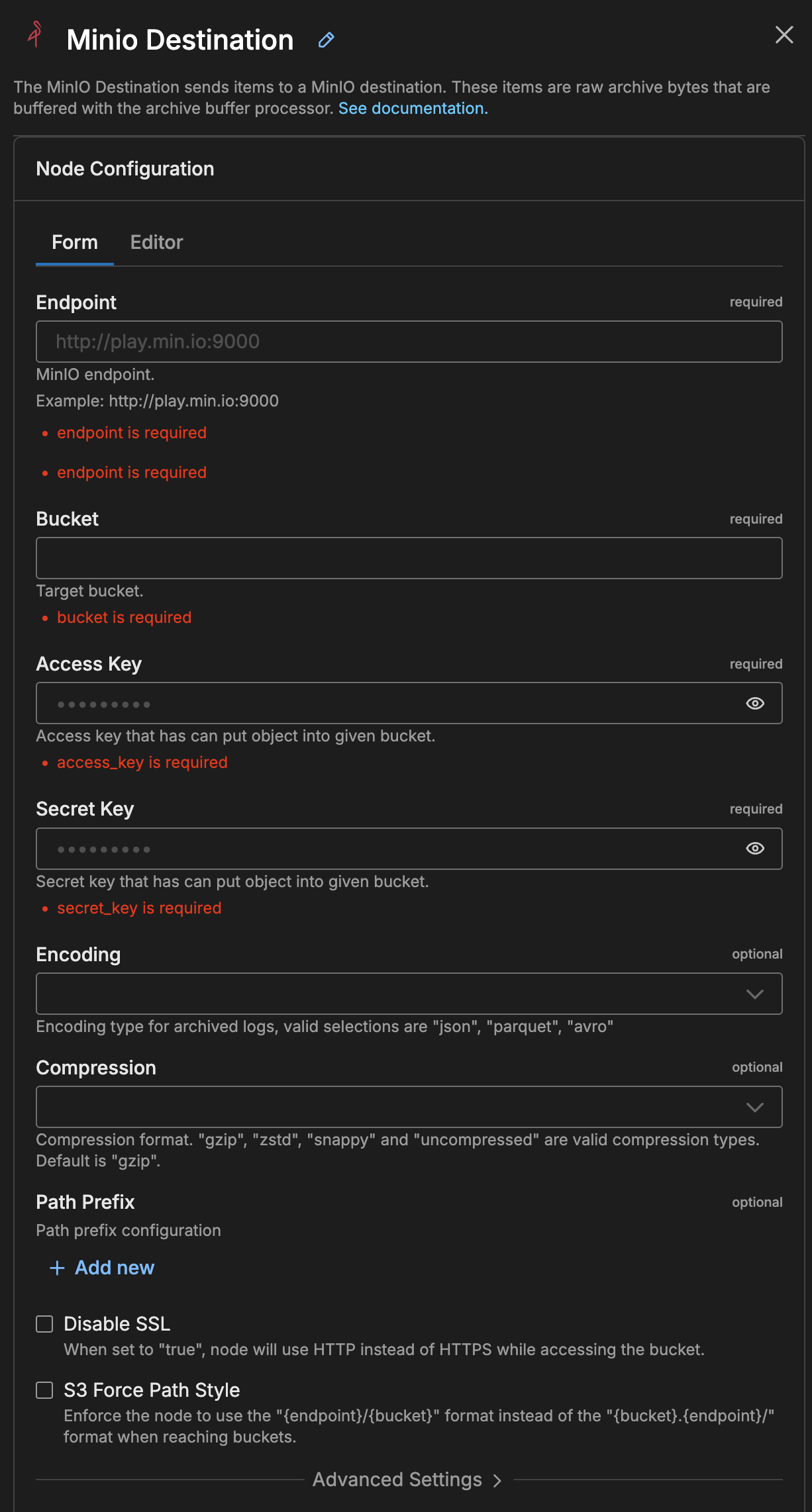The image size is (812, 1512).
Task: Expand Advanced Settings section
Action: 407,1480
